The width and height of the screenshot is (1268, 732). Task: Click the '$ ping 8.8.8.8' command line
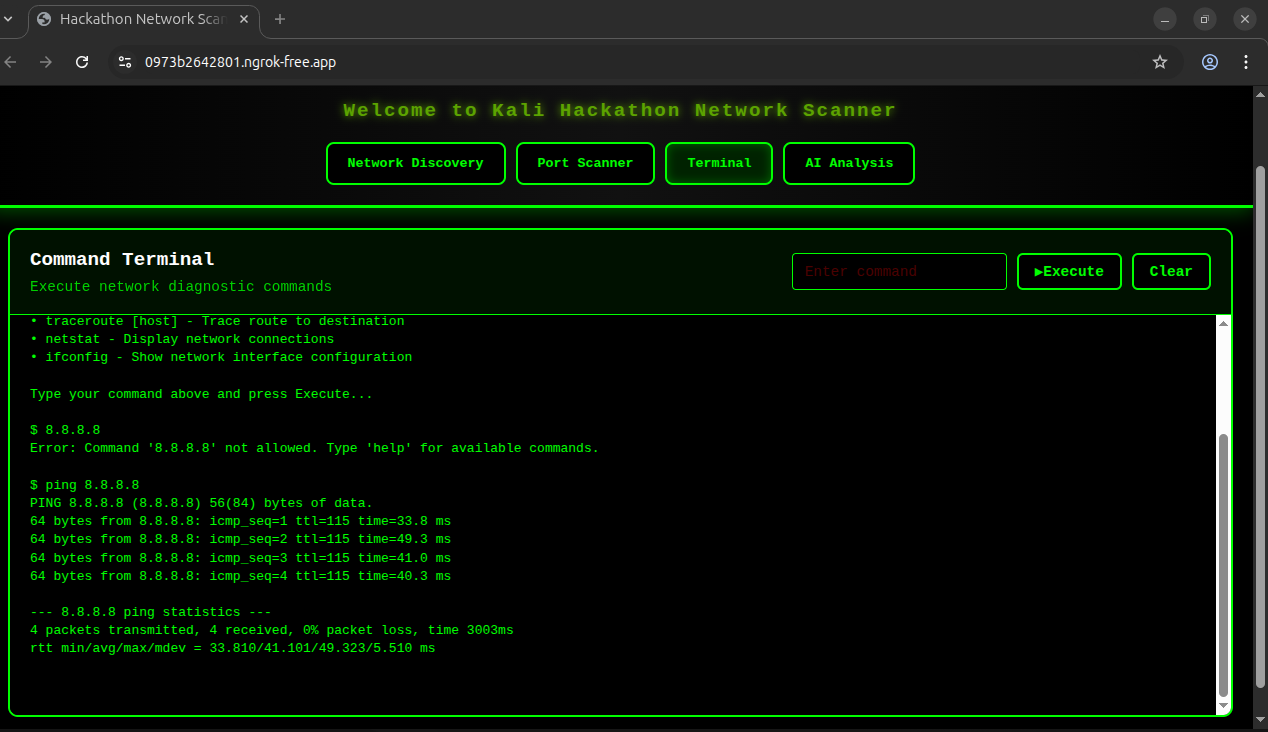pos(85,485)
